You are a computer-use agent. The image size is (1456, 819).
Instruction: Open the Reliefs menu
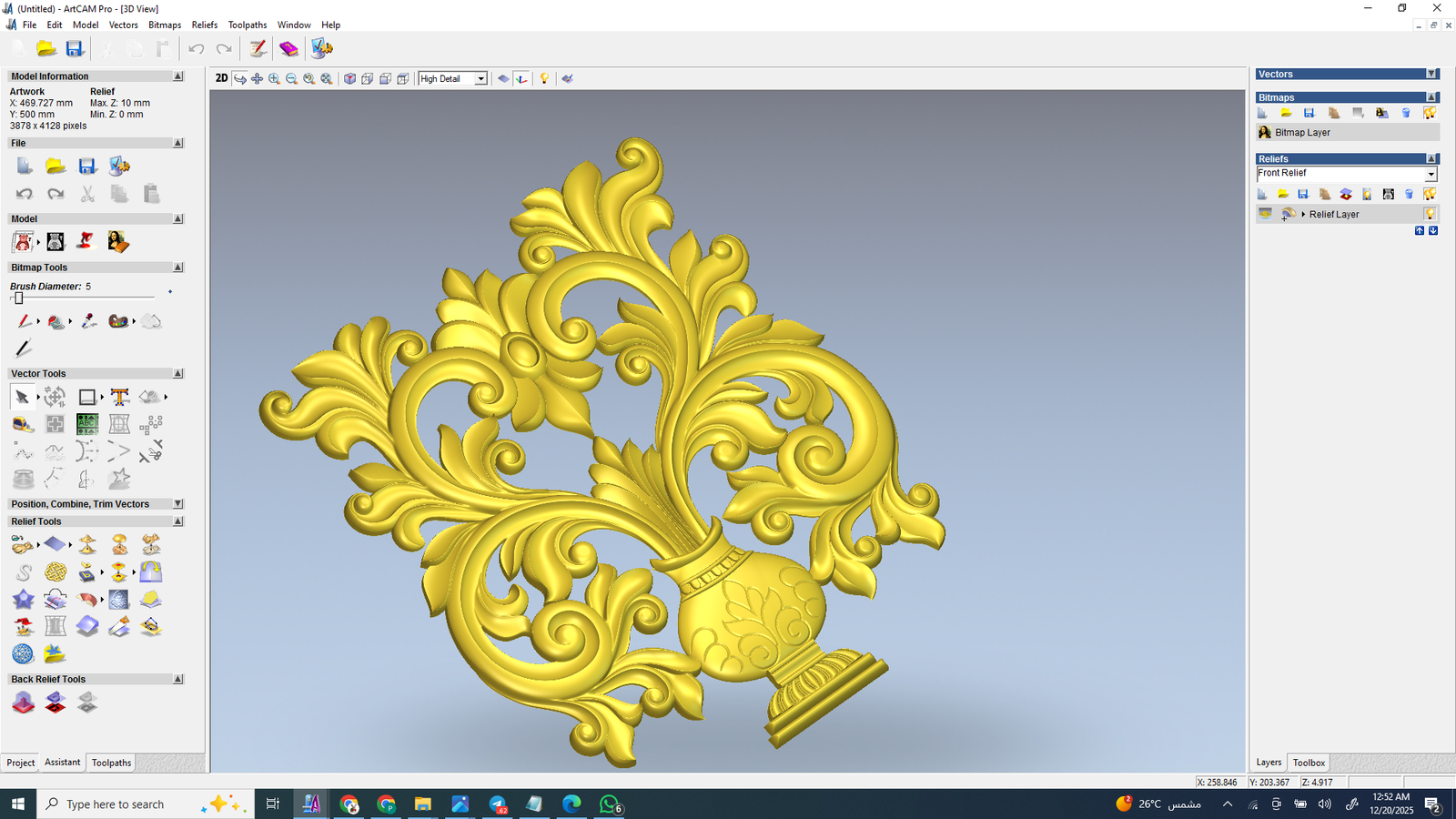(204, 25)
